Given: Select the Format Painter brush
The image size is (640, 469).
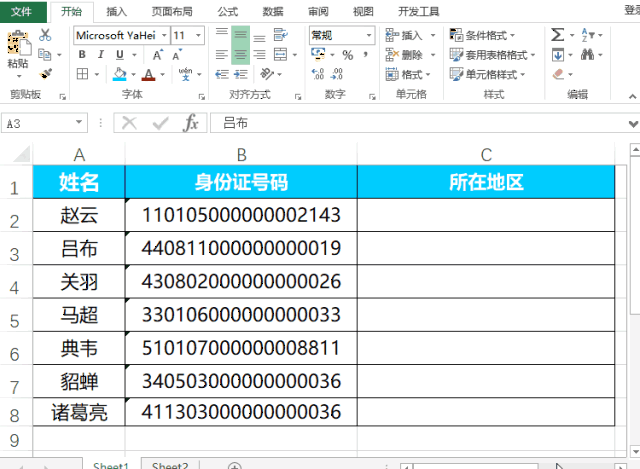Looking at the screenshot, I should [x=45, y=73].
